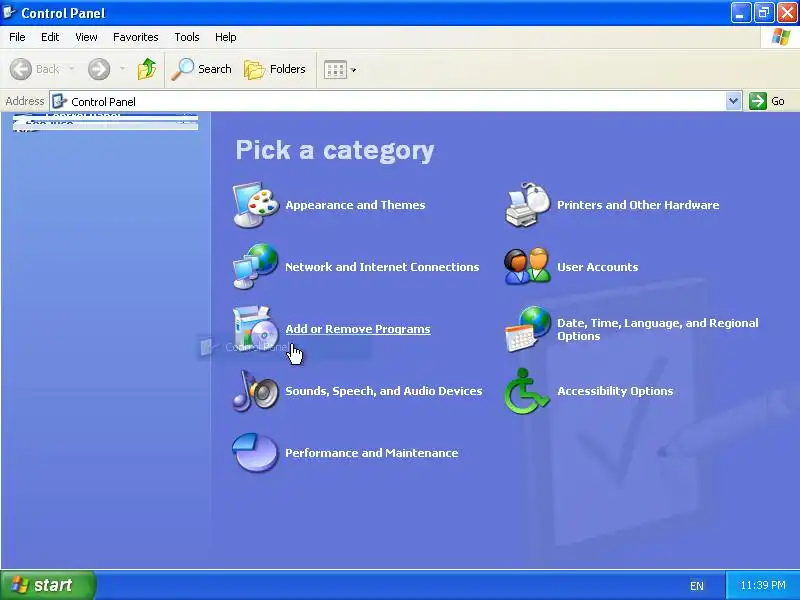Click the Add or Remove Programs CD icon
Screen dimensions: 800x600
pyautogui.click(x=256, y=328)
